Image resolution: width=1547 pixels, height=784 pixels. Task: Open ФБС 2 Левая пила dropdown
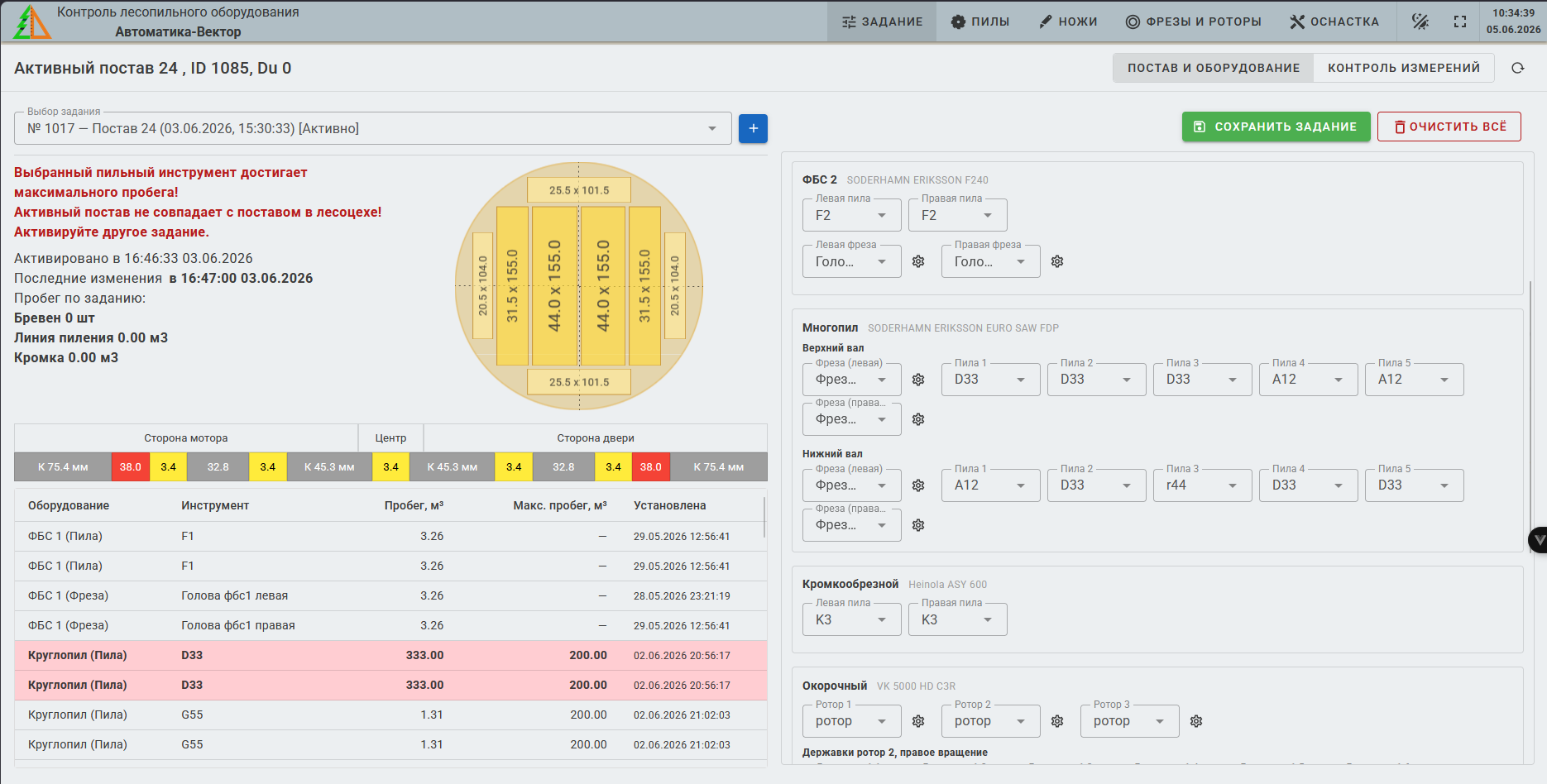(852, 215)
